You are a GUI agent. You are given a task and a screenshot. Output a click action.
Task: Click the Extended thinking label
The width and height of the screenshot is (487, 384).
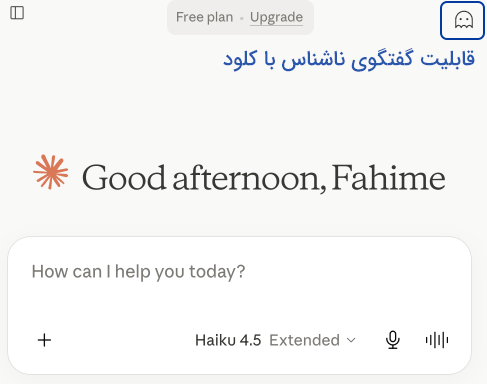tap(304, 340)
